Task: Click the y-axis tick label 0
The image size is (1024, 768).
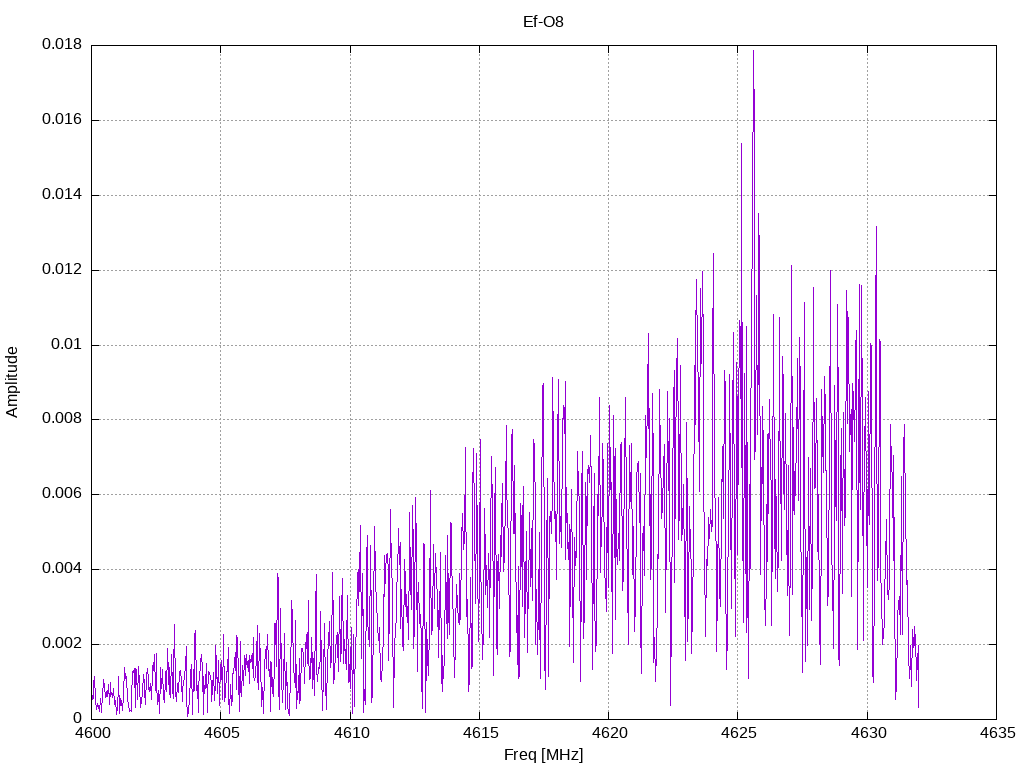Action: tap(78, 718)
